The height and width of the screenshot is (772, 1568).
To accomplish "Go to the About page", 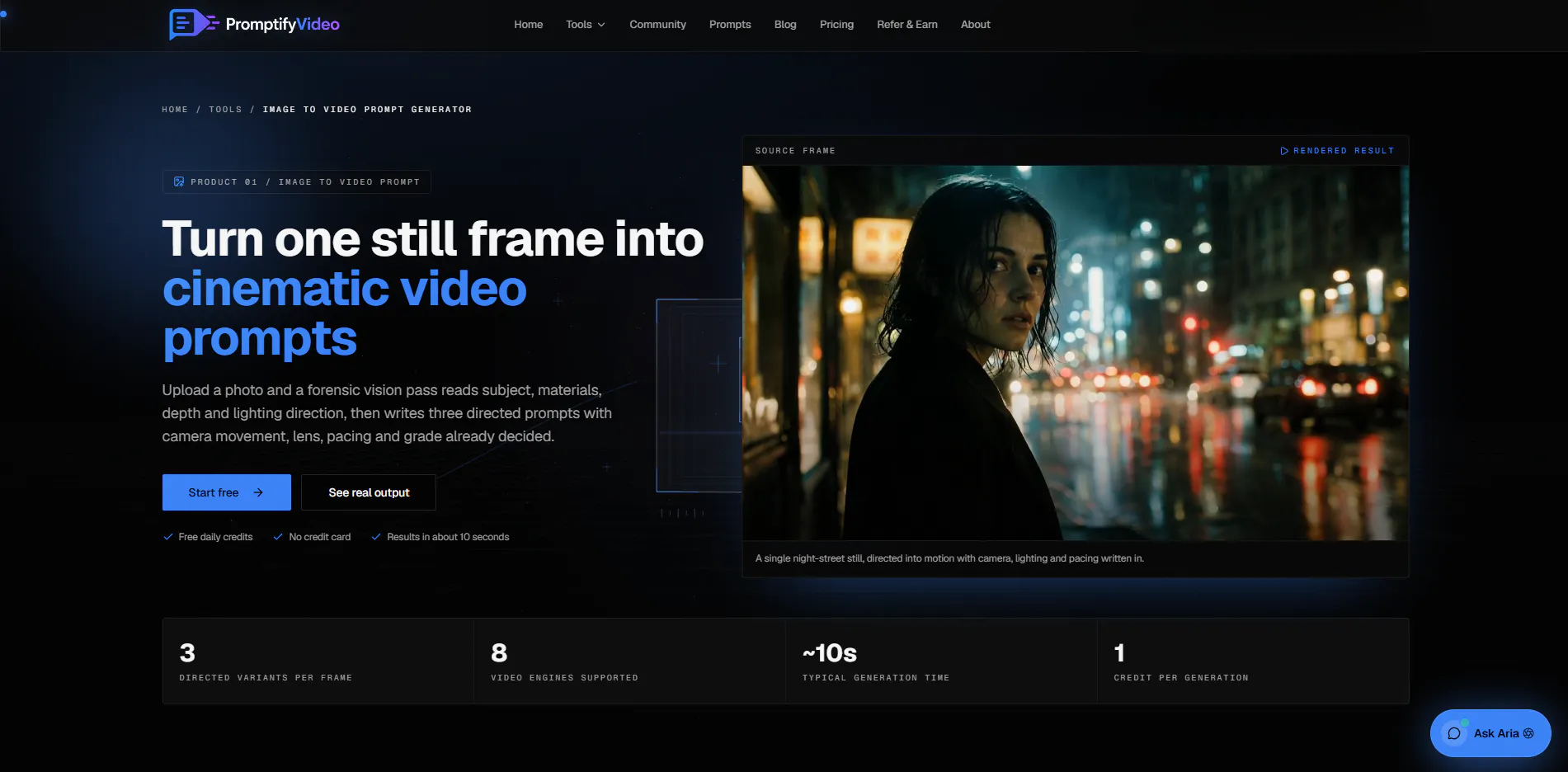I will tap(975, 25).
